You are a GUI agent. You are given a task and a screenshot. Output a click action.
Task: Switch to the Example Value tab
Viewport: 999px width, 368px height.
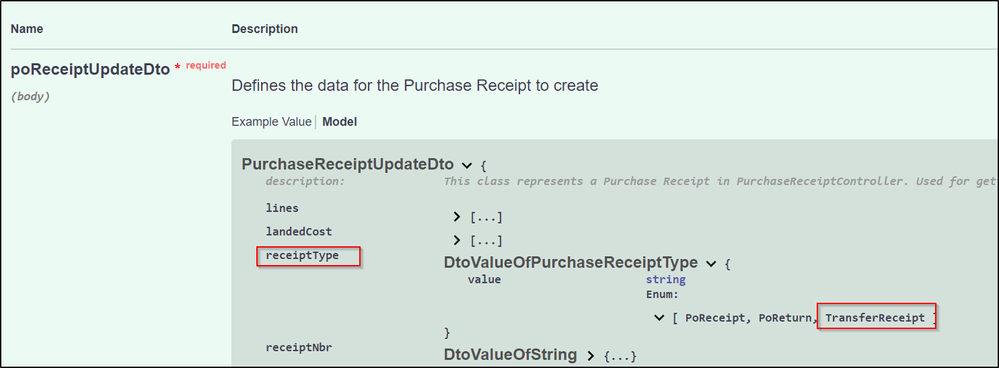pos(271,122)
